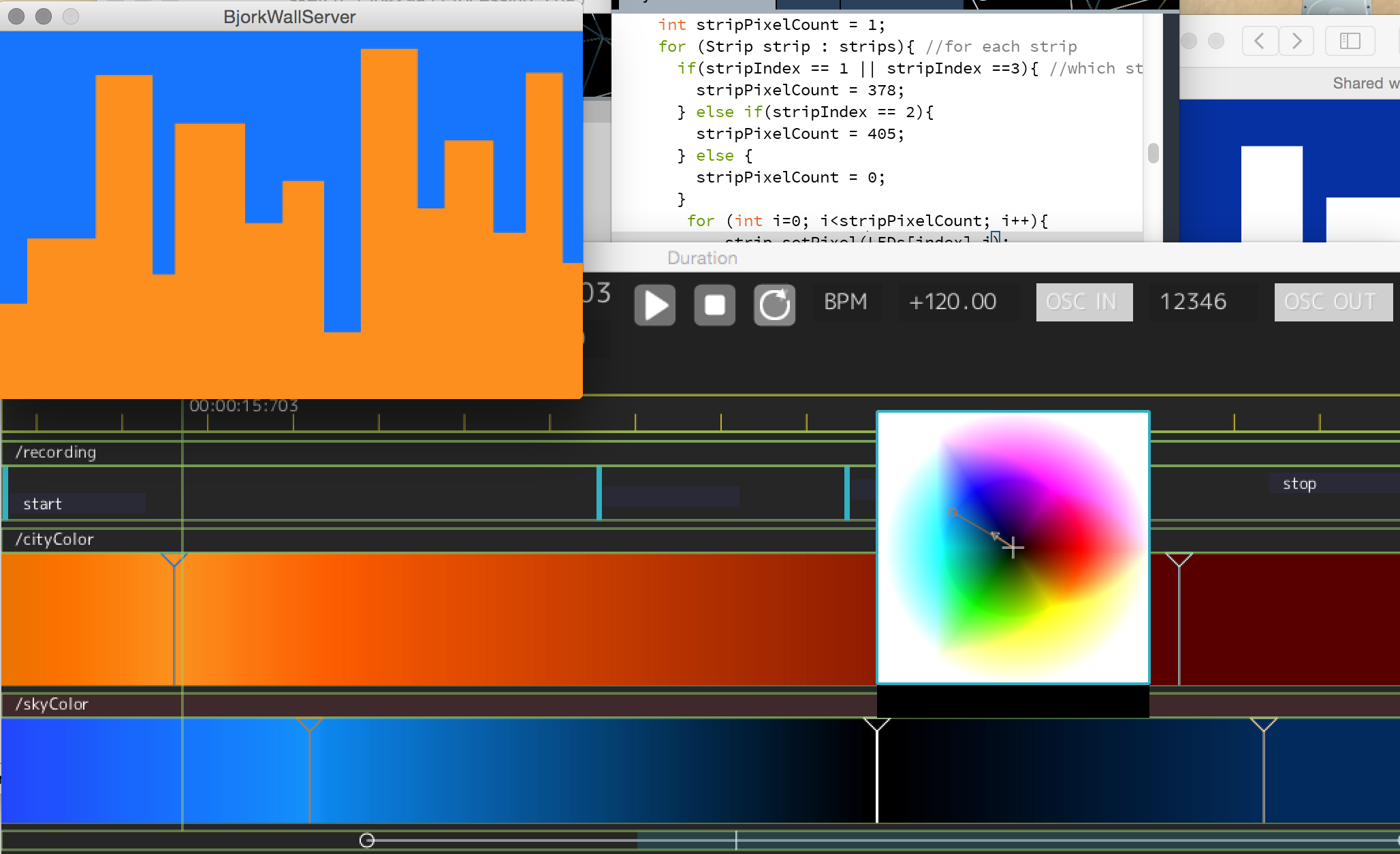Click the code editor vertical scrollbar

pyautogui.click(x=1153, y=153)
